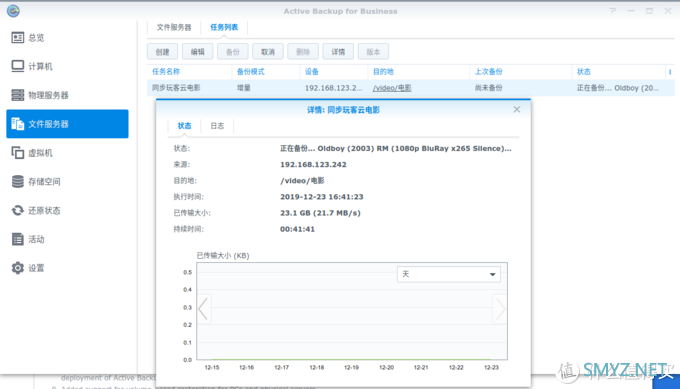Click the help question mark icon

coord(612,11)
